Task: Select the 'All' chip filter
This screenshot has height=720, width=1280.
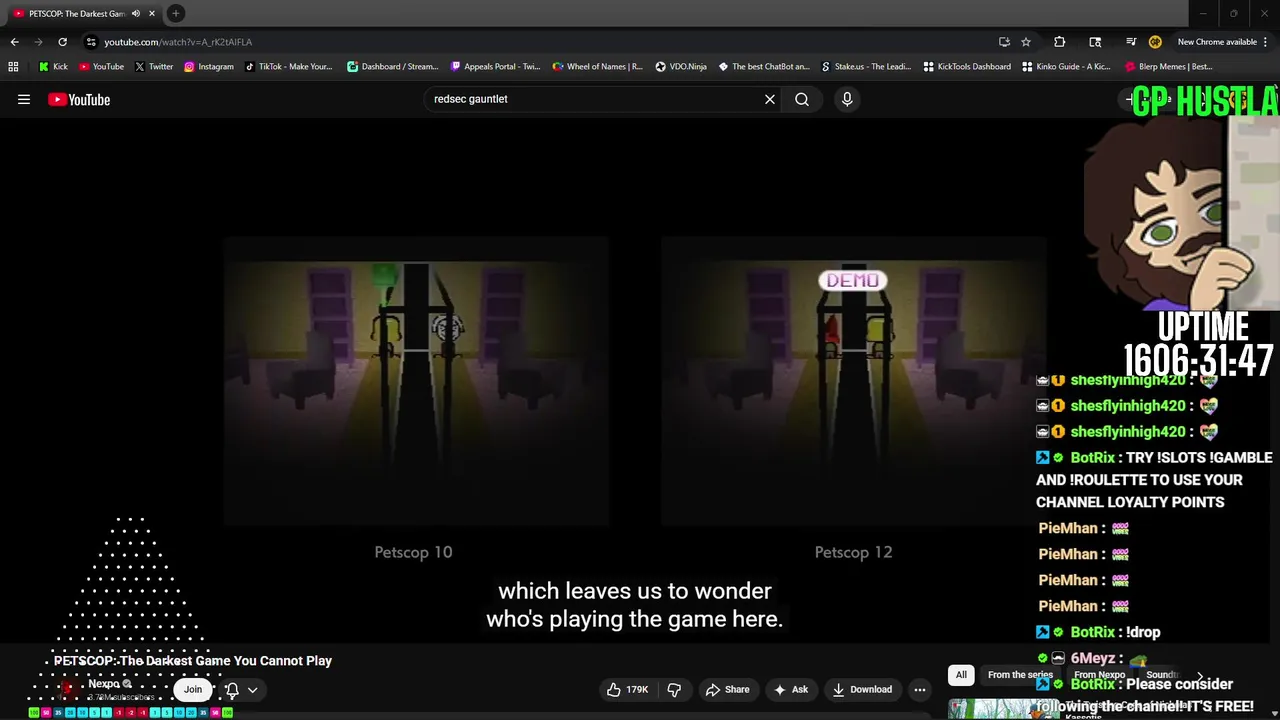Action: click(x=961, y=675)
